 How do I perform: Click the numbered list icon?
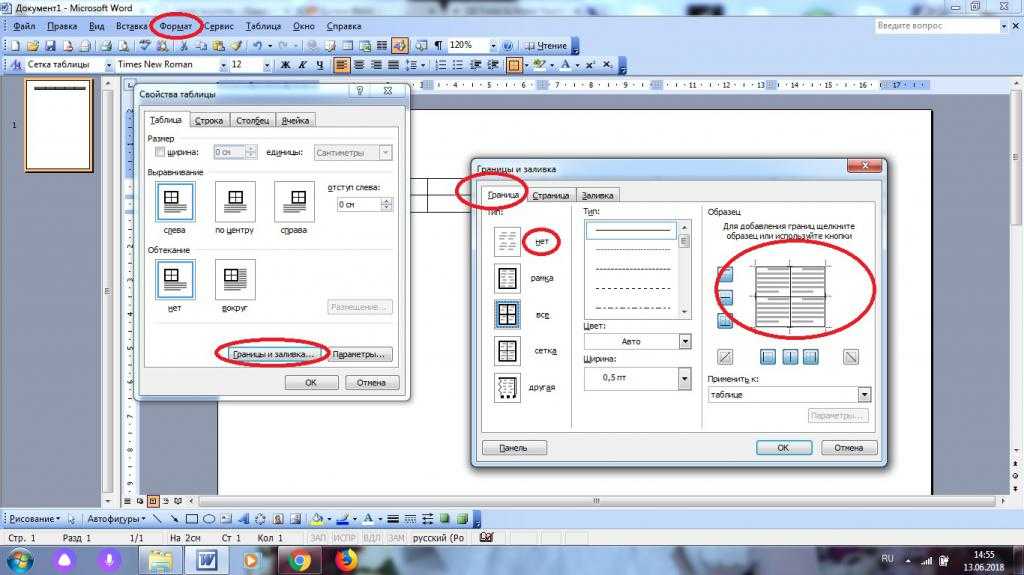pos(441,65)
